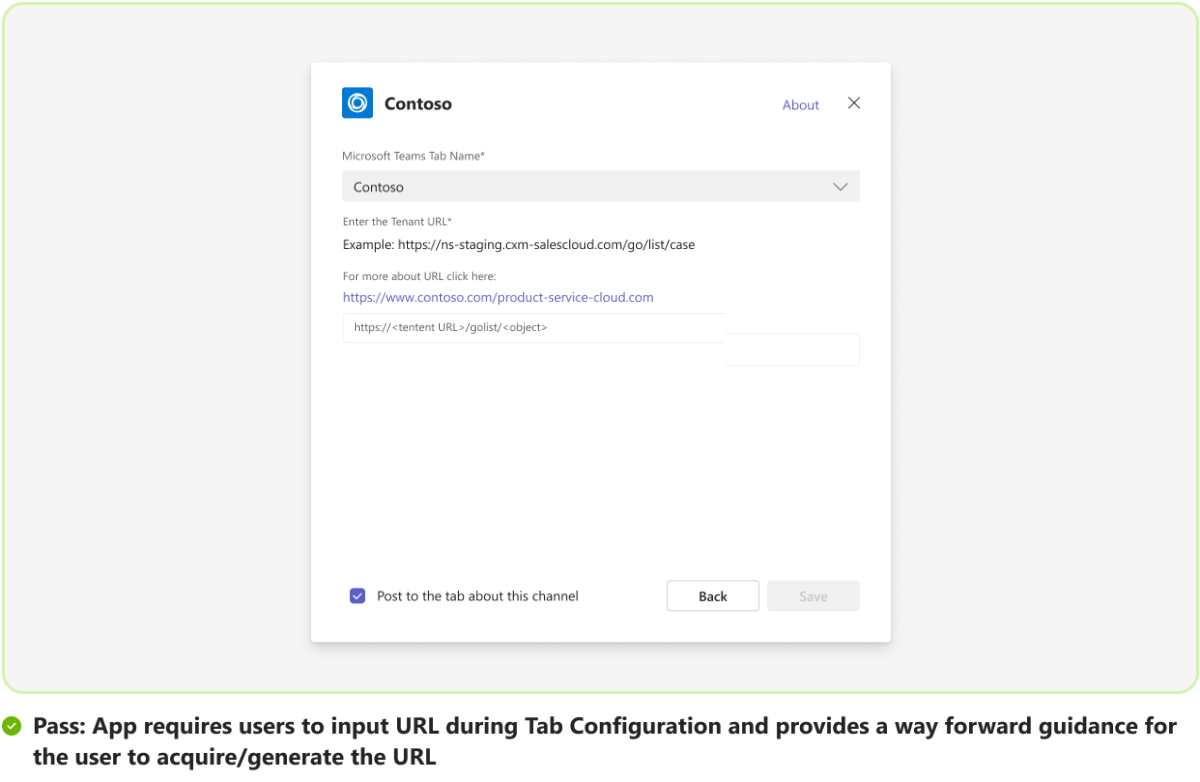1200x782 pixels.
Task: Click the green Pass checkmark icon
Action: pyautogui.click(x=13, y=725)
